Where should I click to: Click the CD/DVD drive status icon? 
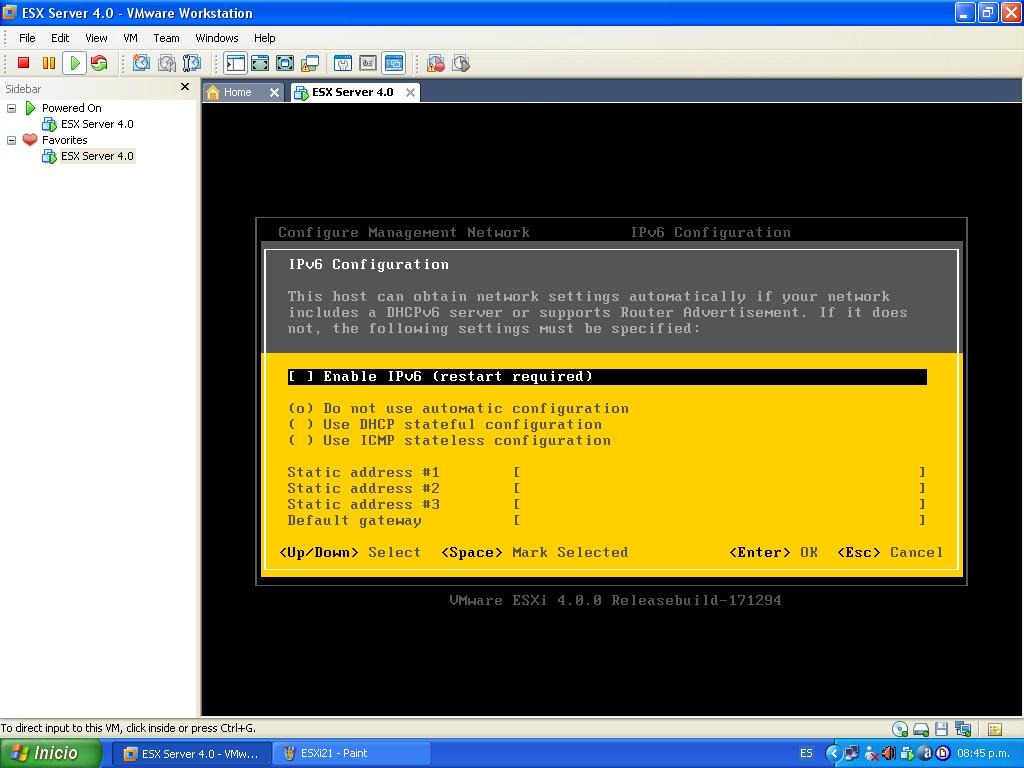click(900, 729)
